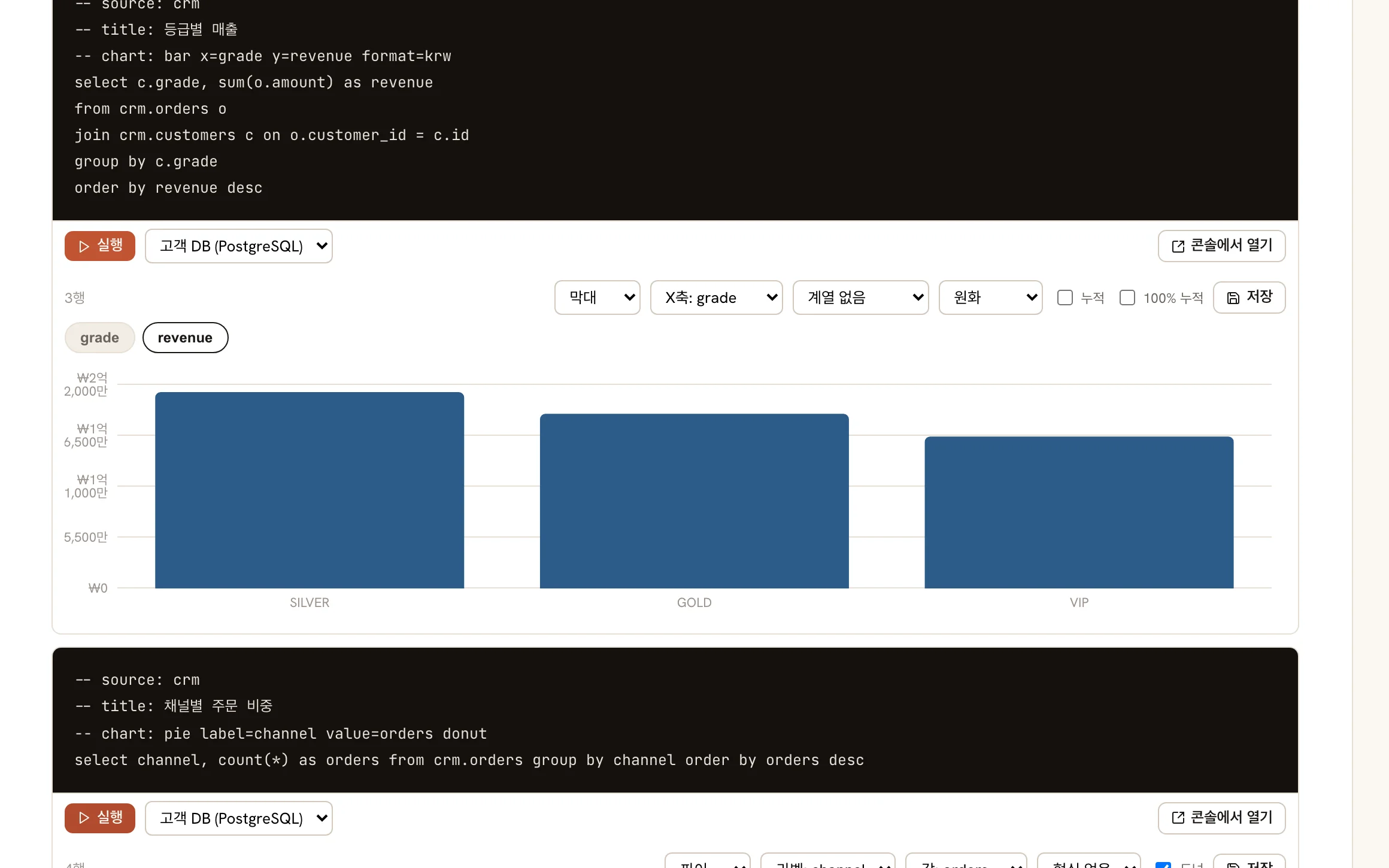1389x868 pixels.
Task: Change chart type from 막대 dropdown
Action: [597, 298]
